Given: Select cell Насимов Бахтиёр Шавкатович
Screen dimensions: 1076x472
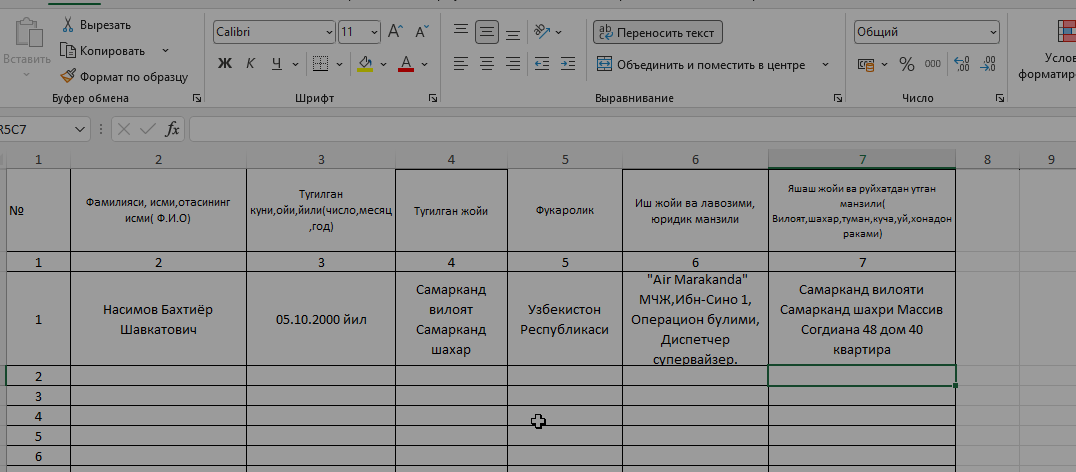Looking at the screenshot, I should 159,319.
